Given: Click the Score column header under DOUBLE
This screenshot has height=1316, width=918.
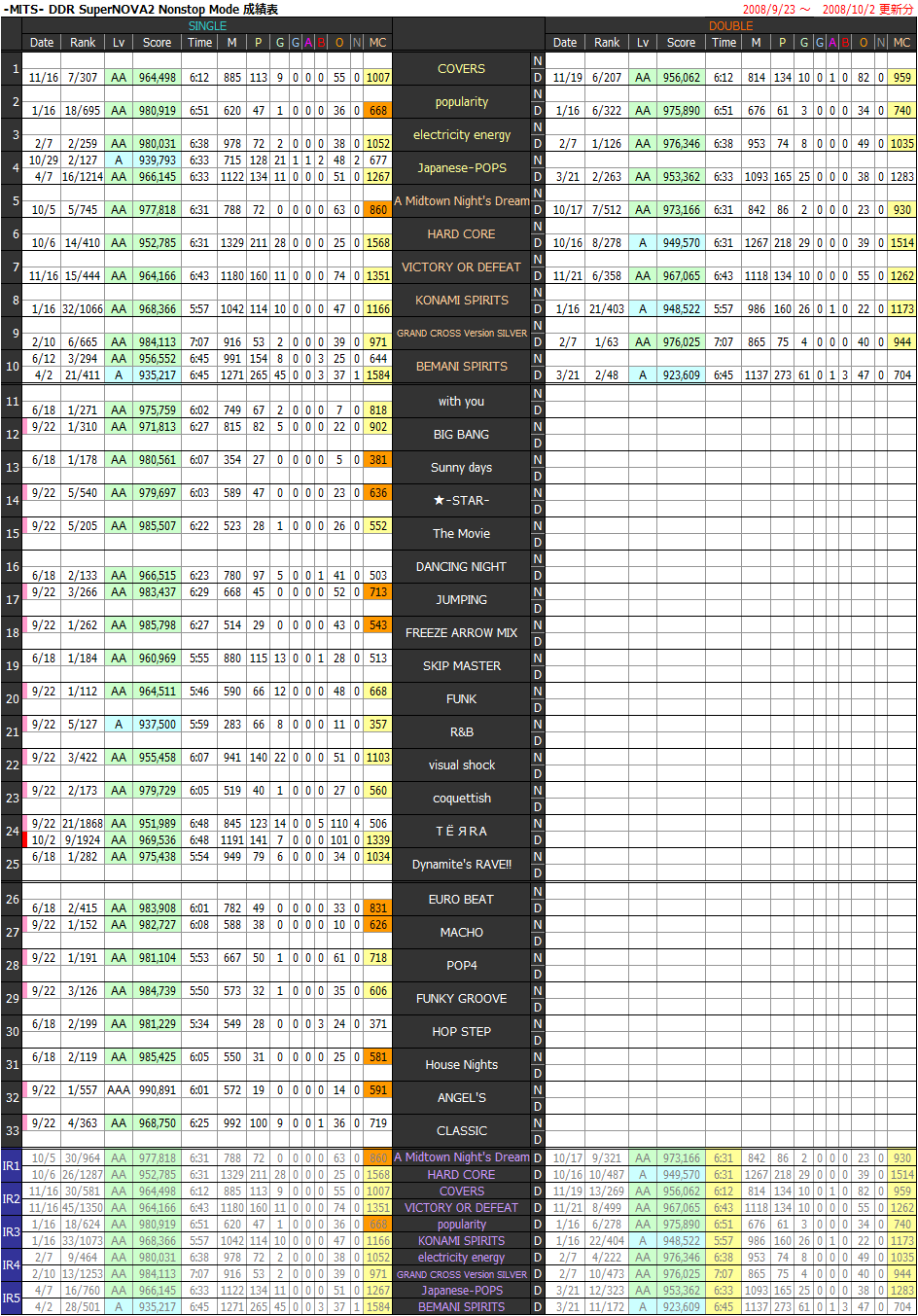Looking at the screenshot, I should pos(681,43).
